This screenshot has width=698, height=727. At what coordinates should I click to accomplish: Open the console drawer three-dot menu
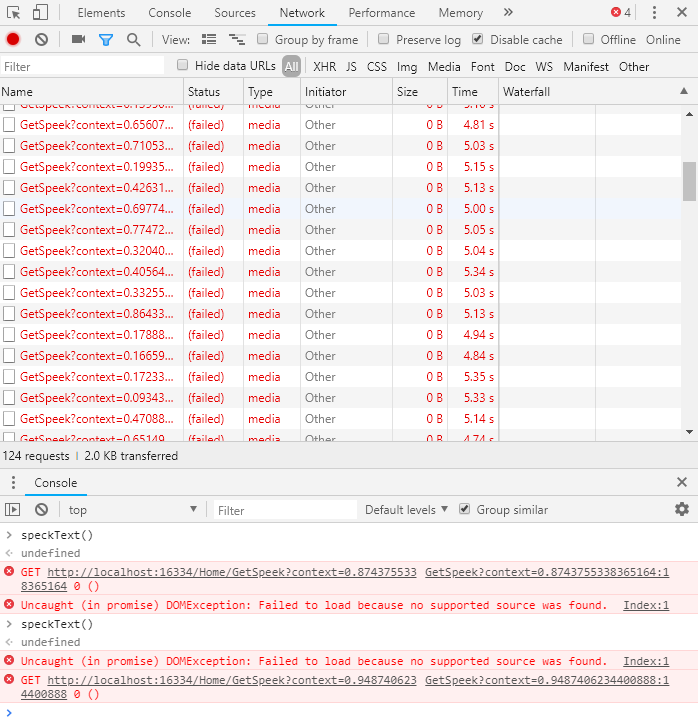13,483
